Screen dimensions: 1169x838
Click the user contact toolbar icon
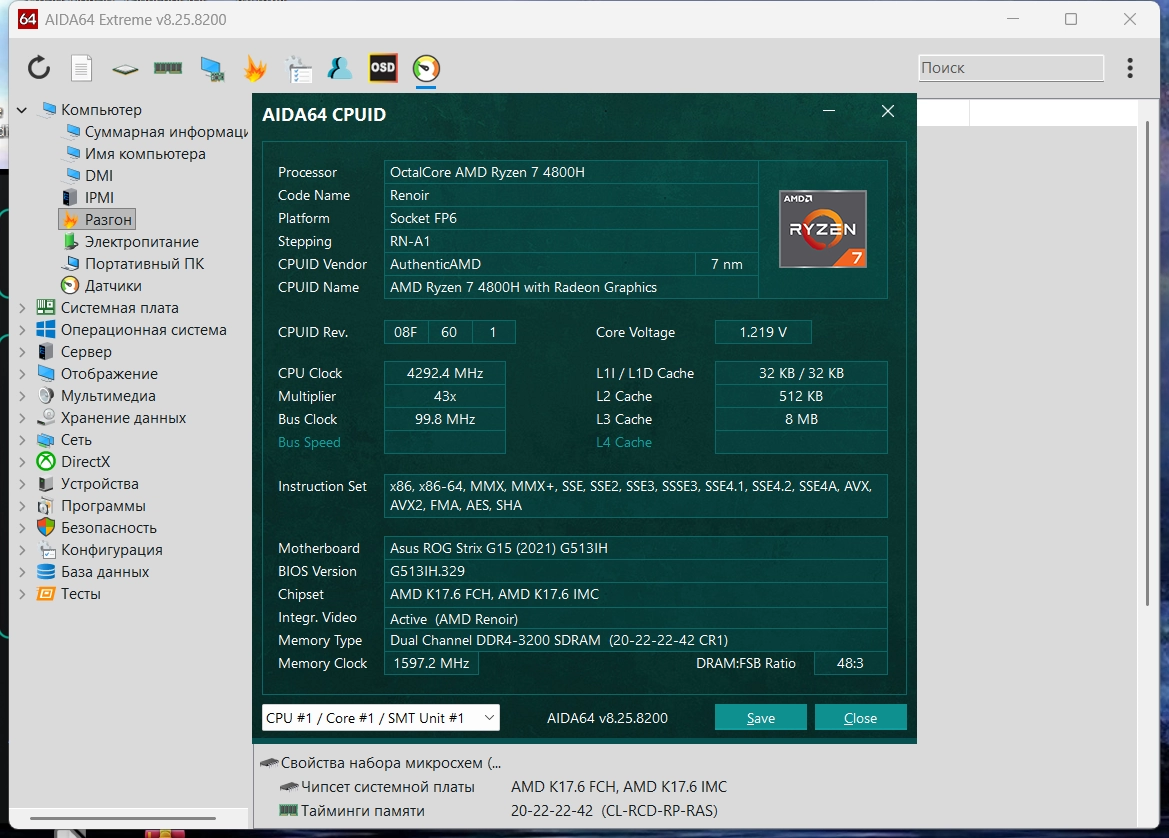click(340, 68)
